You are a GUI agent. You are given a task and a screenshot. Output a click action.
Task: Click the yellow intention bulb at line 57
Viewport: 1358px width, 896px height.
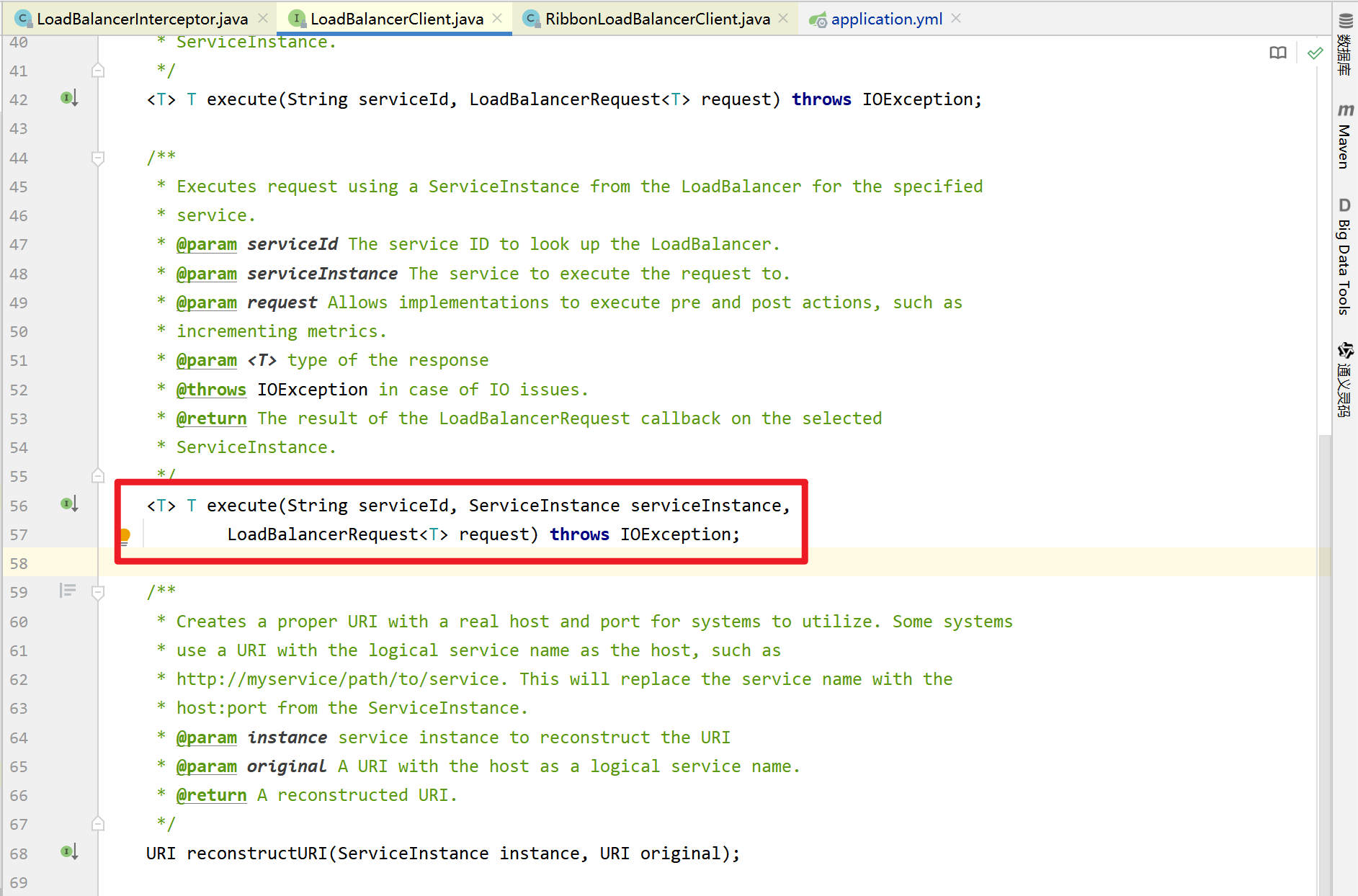point(124,535)
